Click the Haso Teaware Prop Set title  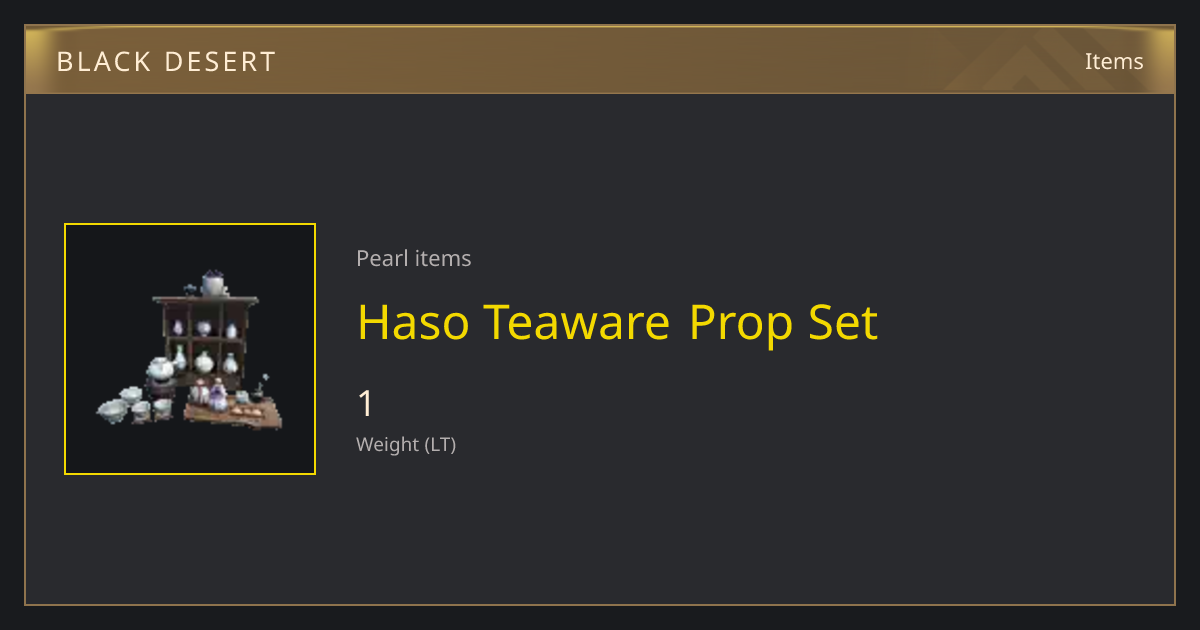[618, 322]
